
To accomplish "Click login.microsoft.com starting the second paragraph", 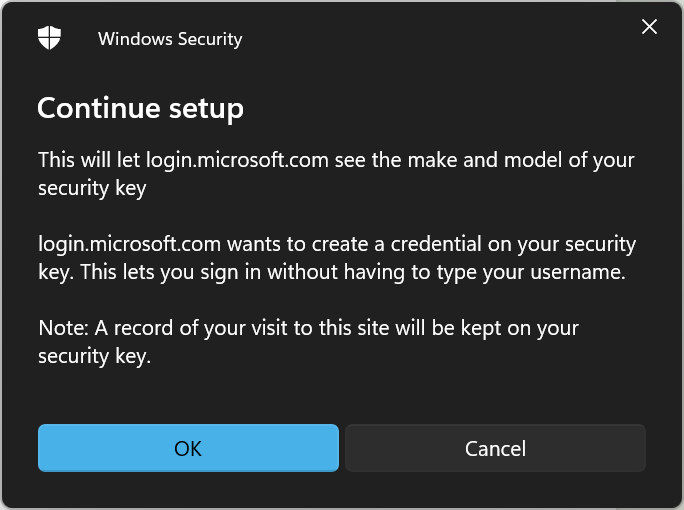I will point(129,244).
